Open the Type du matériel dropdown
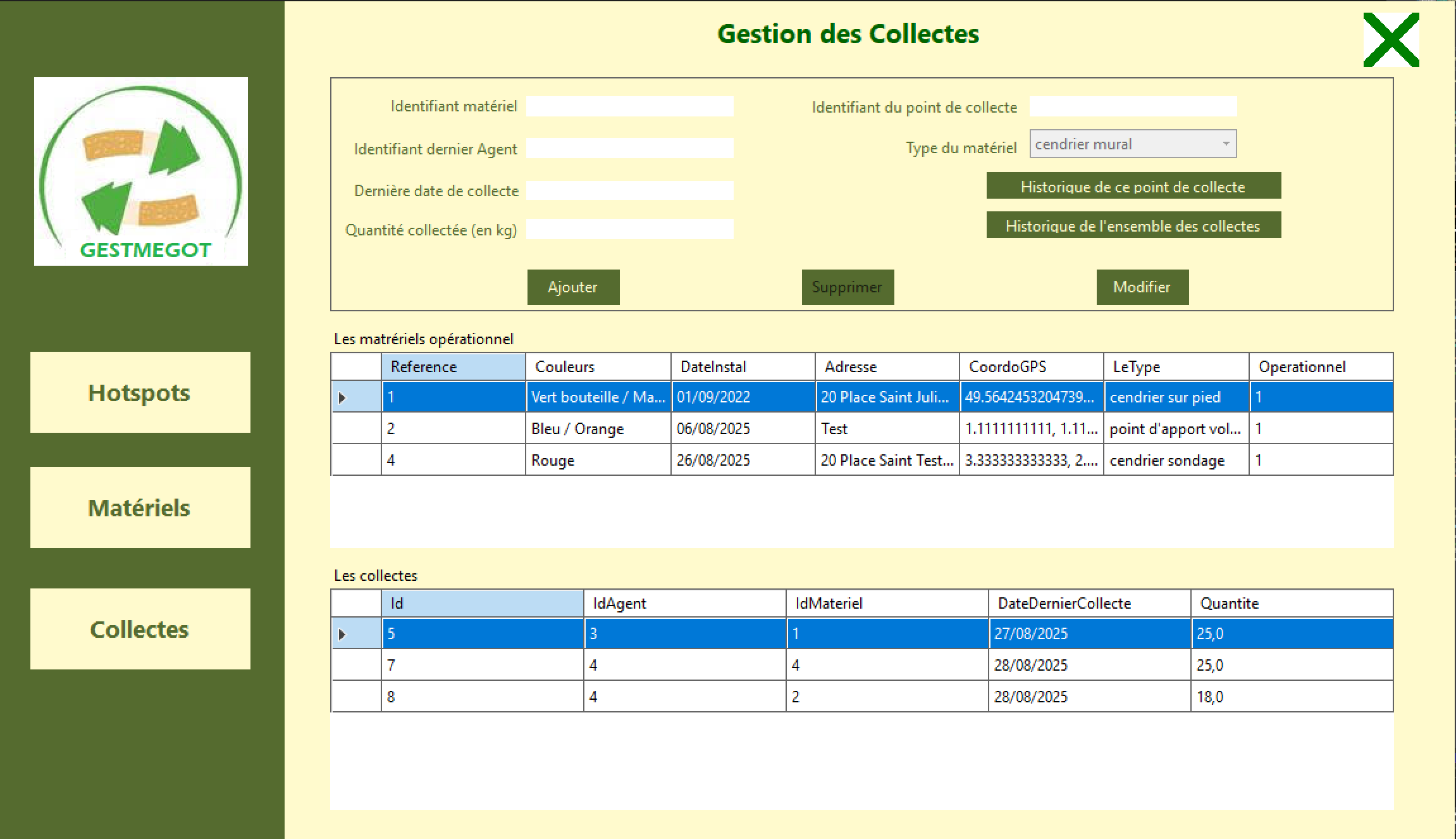 [x=1133, y=144]
